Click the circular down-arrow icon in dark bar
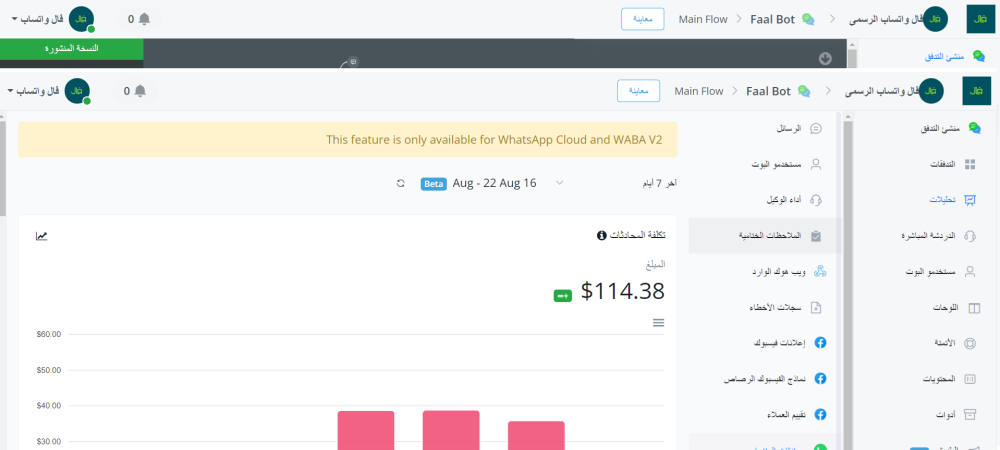 825,58
